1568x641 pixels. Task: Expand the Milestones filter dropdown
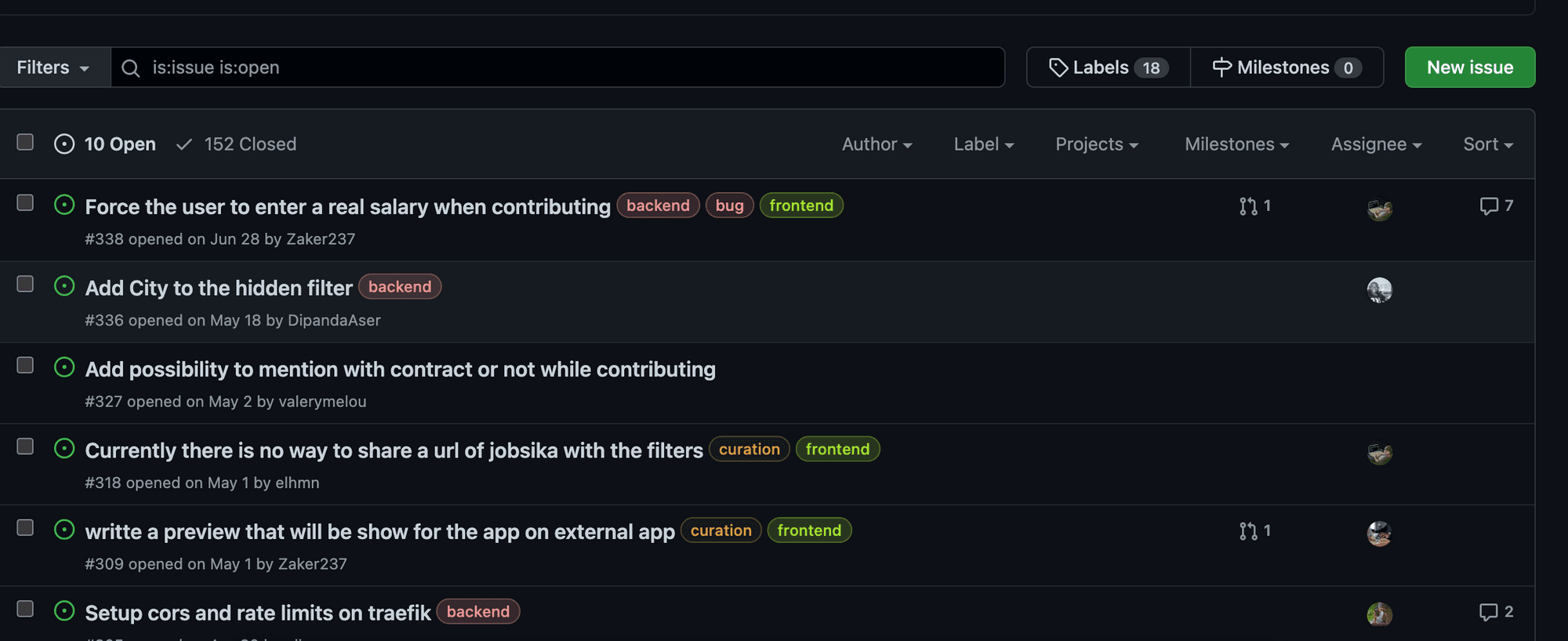(1237, 144)
